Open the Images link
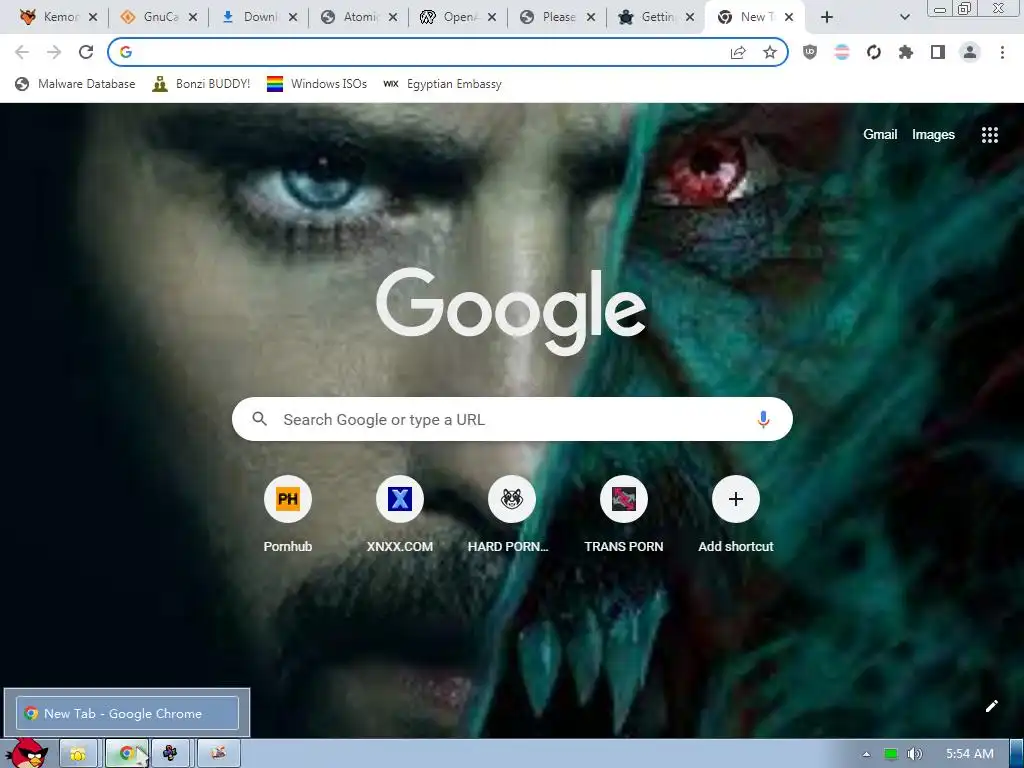Viewport: 1024px width, 768px height. click(x=933, y=135)
